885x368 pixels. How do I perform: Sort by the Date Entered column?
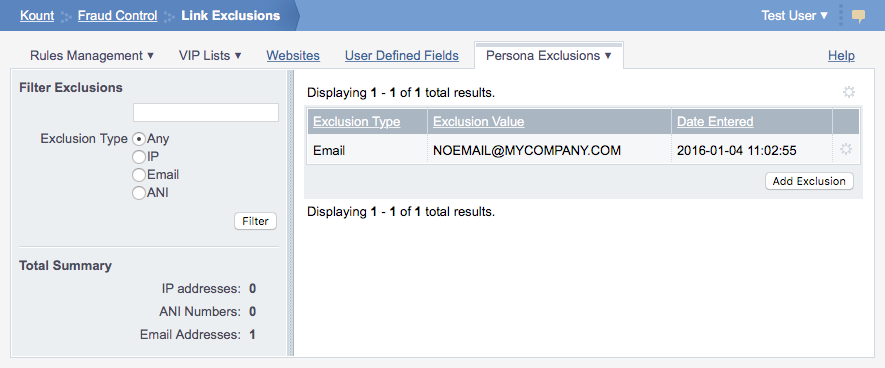point(715,121)
